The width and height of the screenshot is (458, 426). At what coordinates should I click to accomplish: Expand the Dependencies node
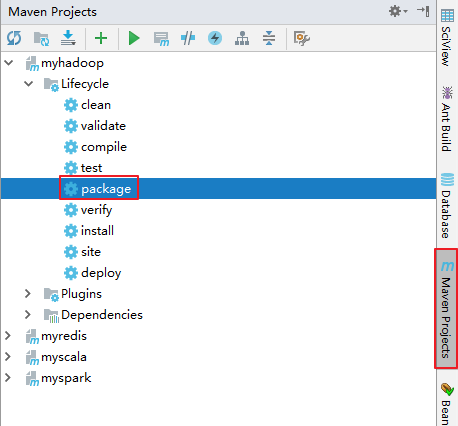(x=28, y=315)
